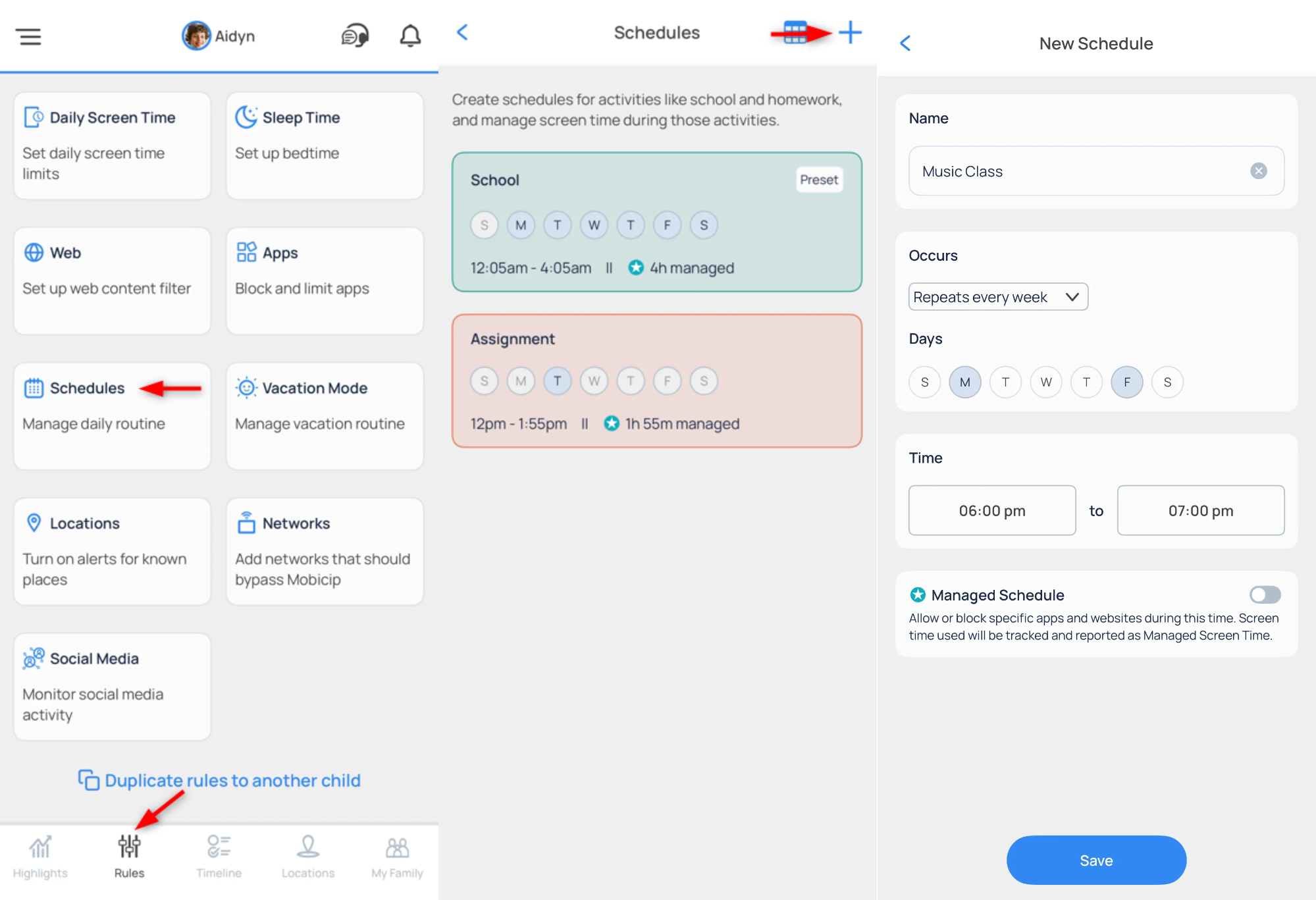1316x900 pixels.
Task: Open the School preset schedule card
Action: pyautogui.click(x=656, y=222)
